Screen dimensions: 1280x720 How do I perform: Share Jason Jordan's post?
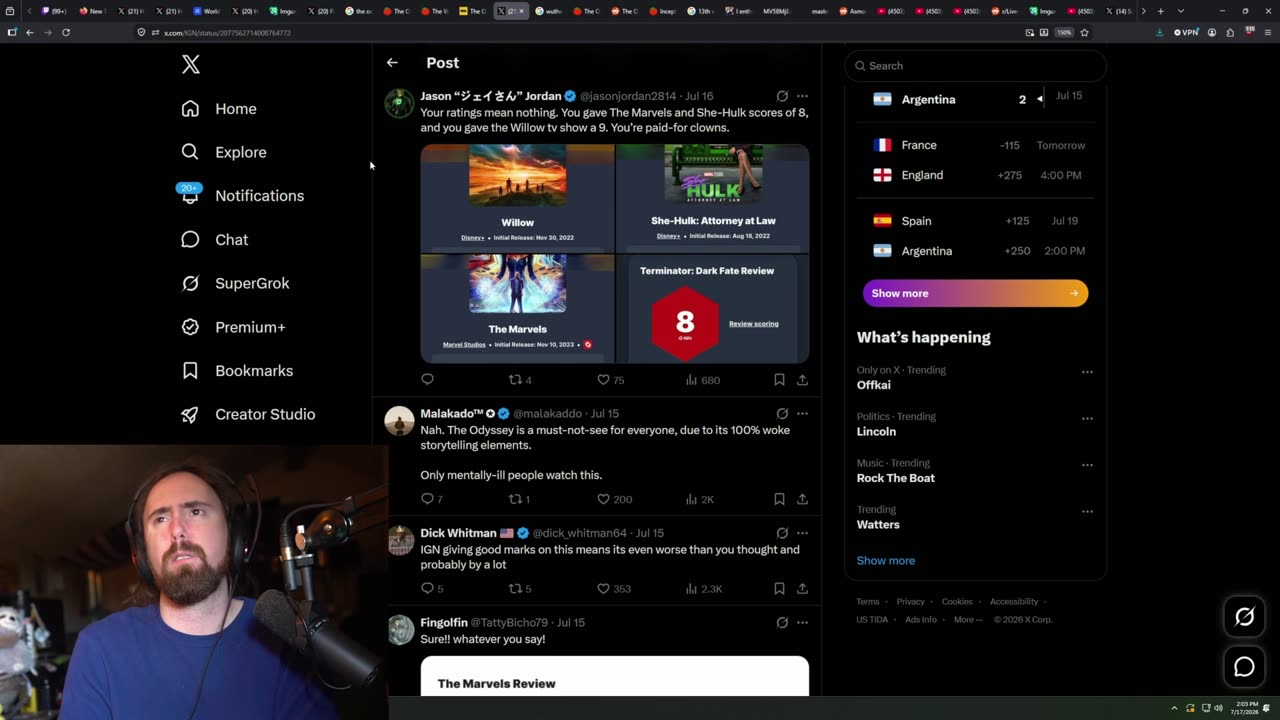pyautogui.click(x=802, y=380)
